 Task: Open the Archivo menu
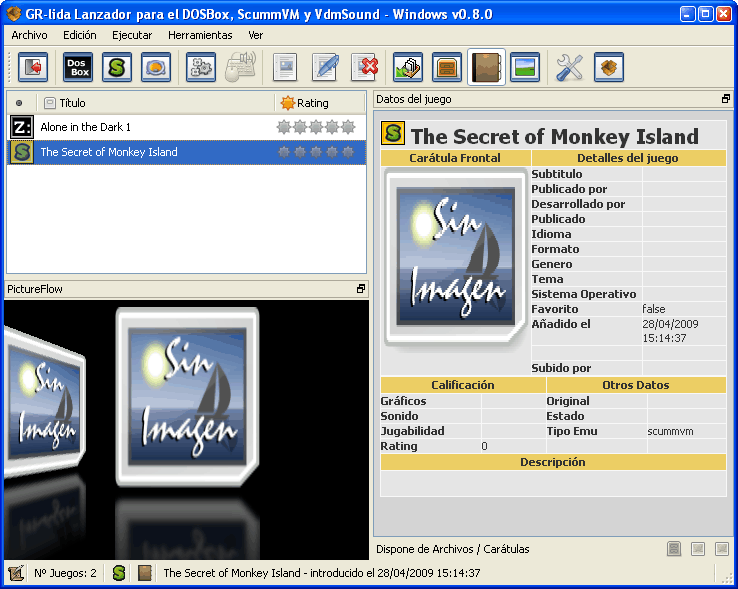pyautogui.click(x=29, y=35)
